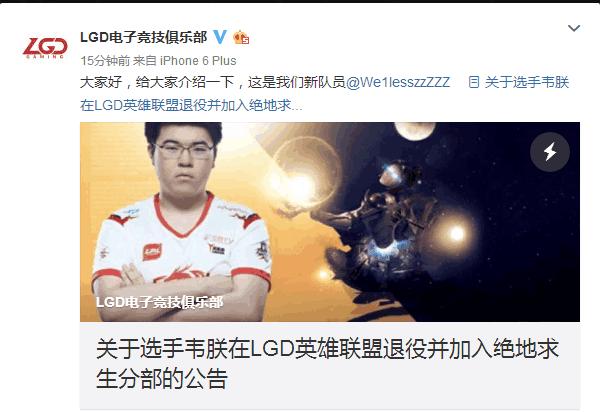
Task: Tap the lightning bolt icon on cover image
Action: tap(550, 152)
